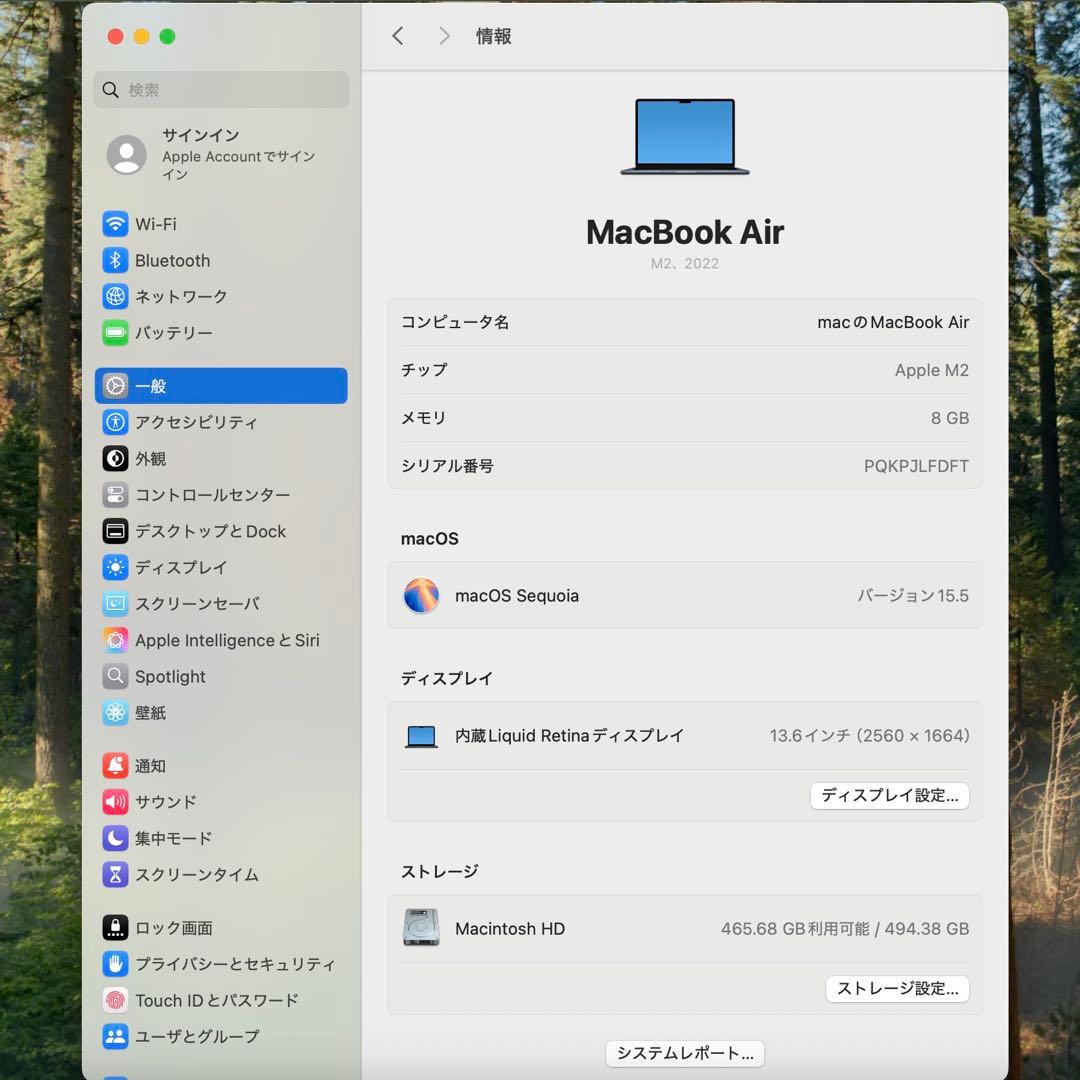Click the forward chevron arrow
Image resolution: width=1080 pixels, height=1080 pixels.
tap(443, 36)
